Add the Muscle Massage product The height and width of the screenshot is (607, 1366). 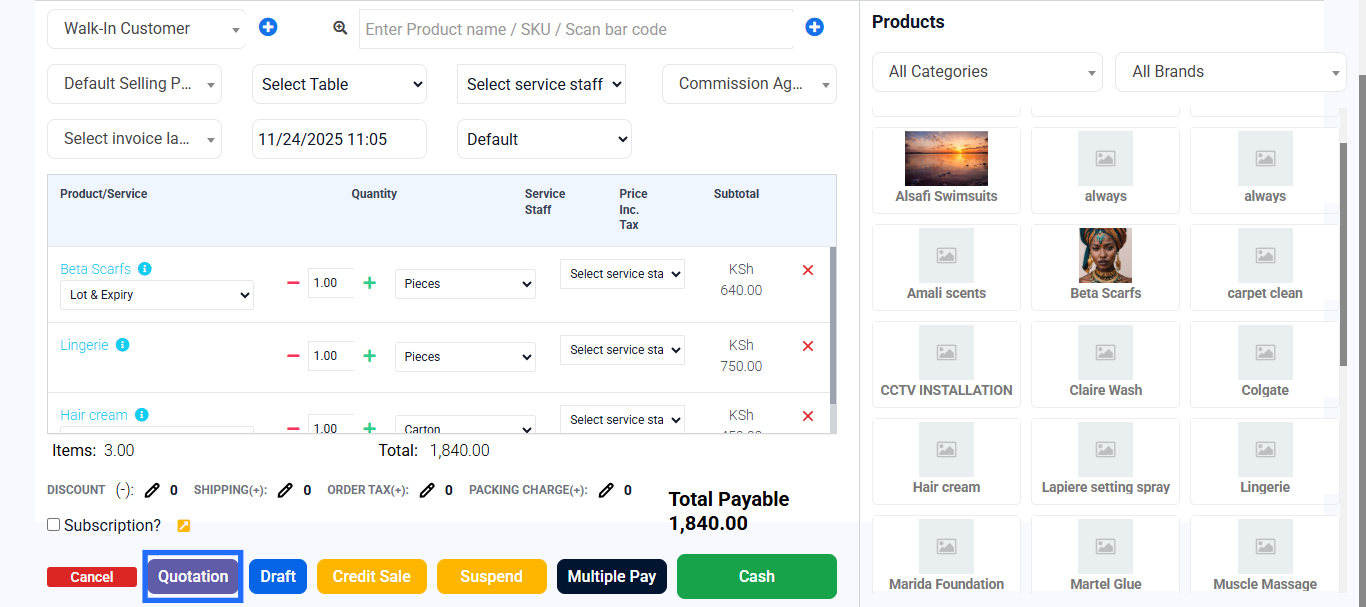point(1265,556)
